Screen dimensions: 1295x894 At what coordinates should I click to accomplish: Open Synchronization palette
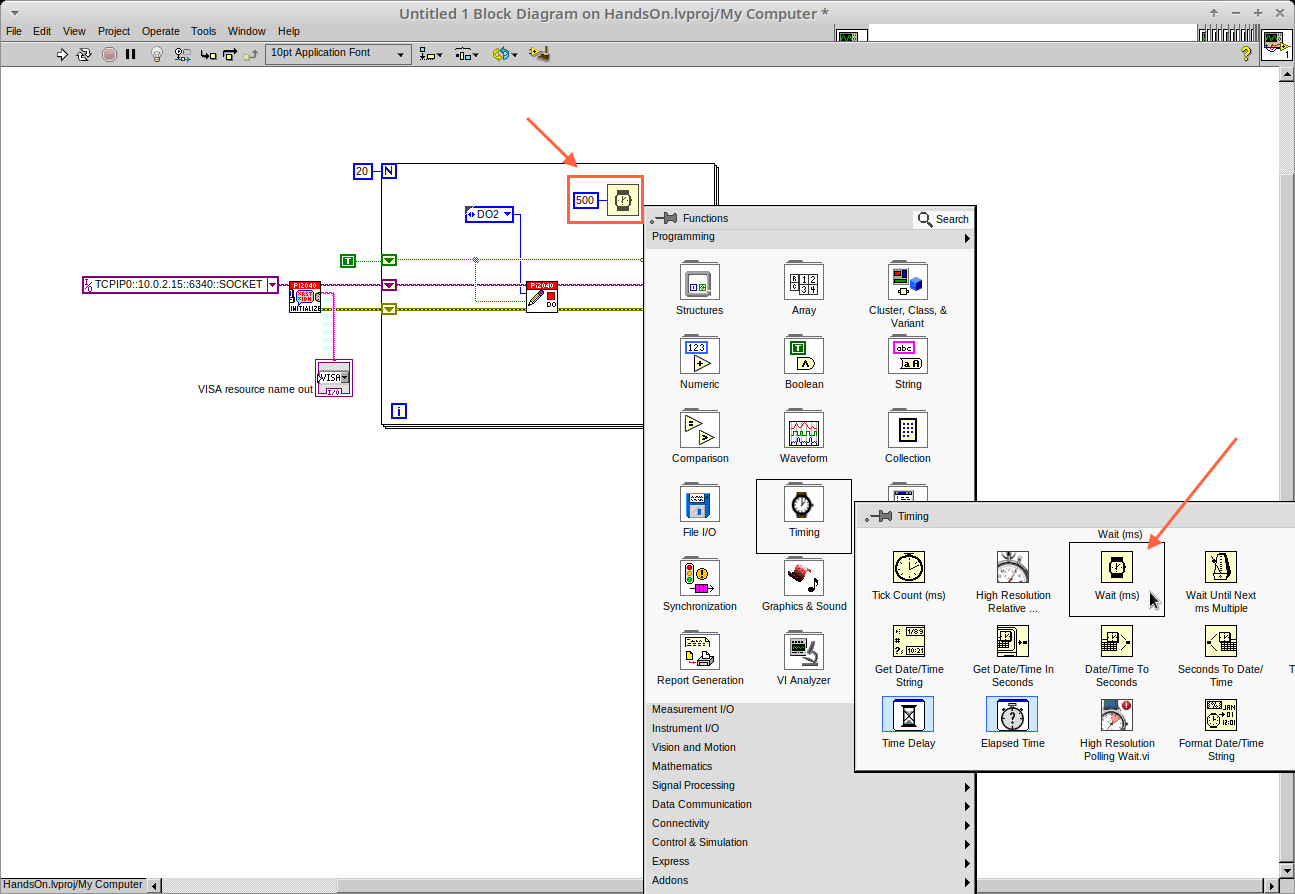699,585
